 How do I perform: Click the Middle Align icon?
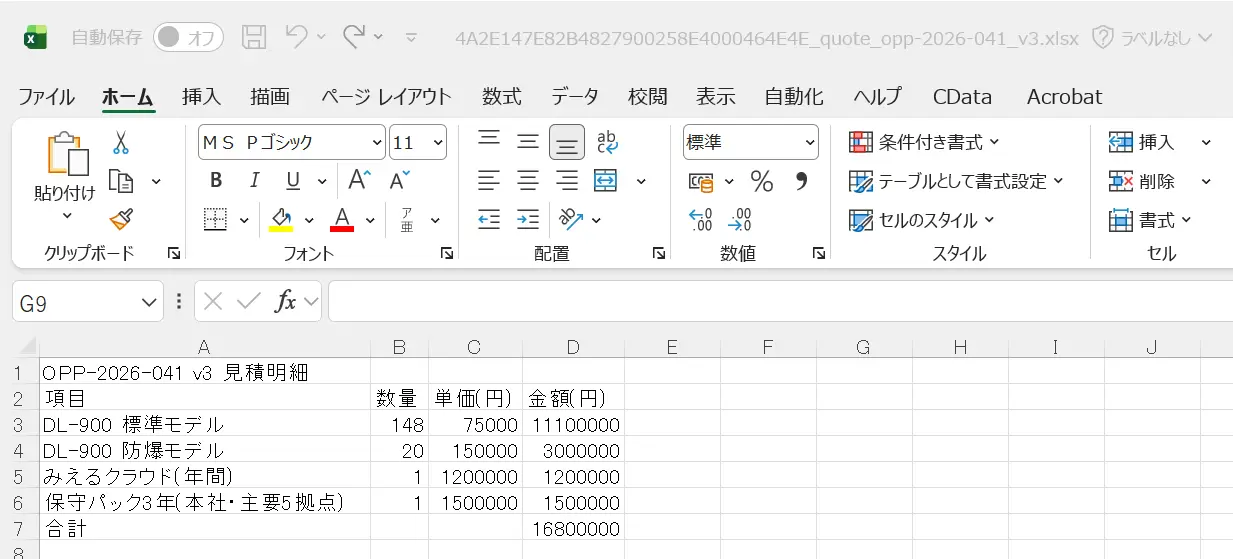(528, 142)
